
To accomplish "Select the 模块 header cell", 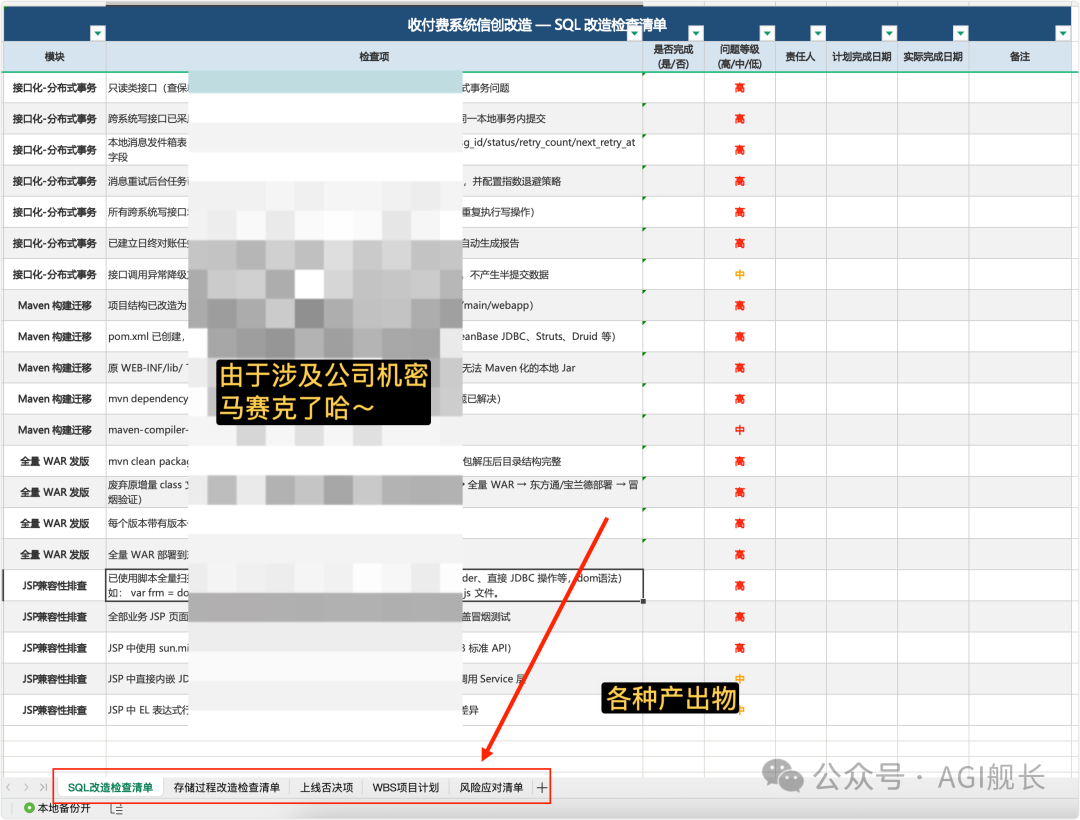I will point(54,56).
